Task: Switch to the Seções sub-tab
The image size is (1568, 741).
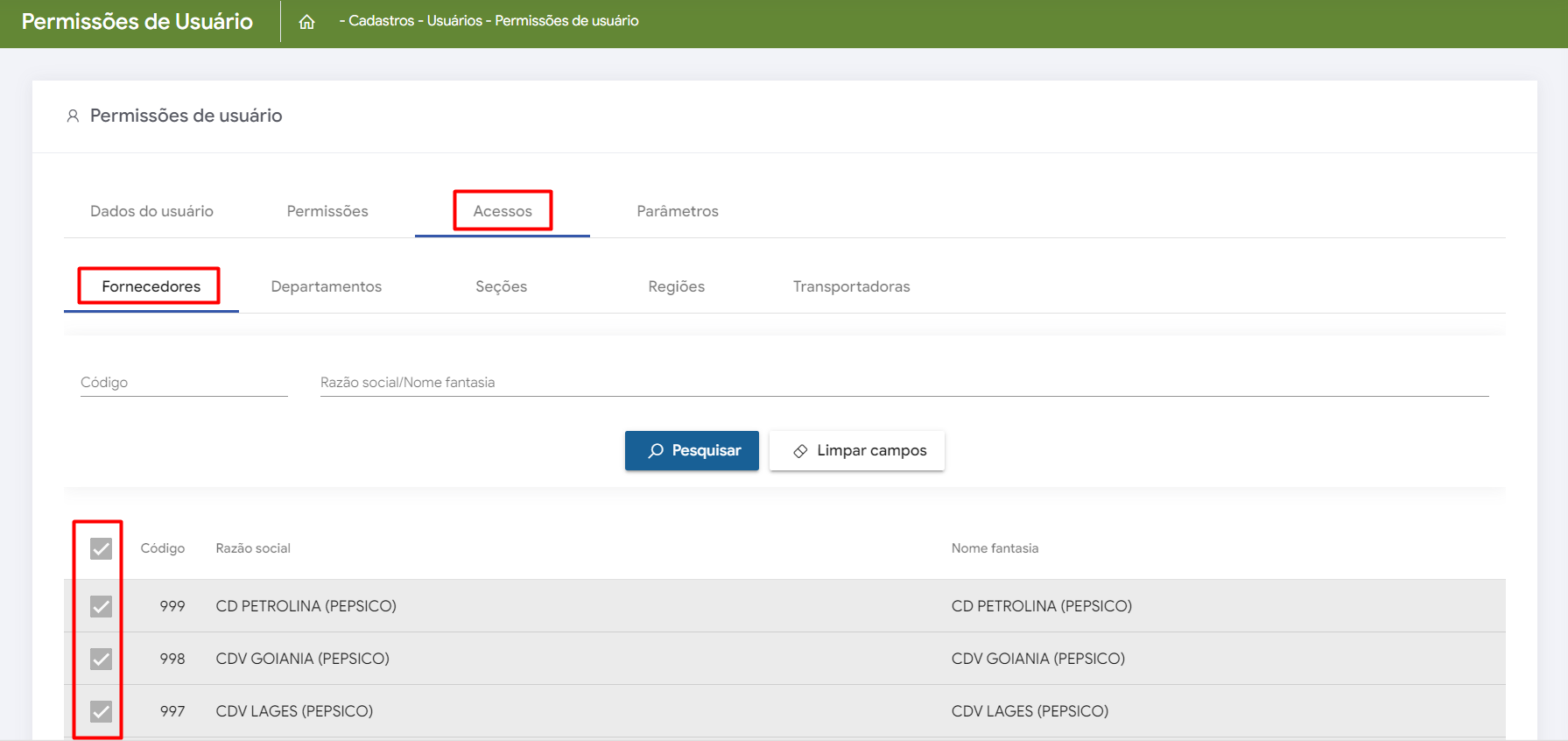Action: tap(501, 286)
